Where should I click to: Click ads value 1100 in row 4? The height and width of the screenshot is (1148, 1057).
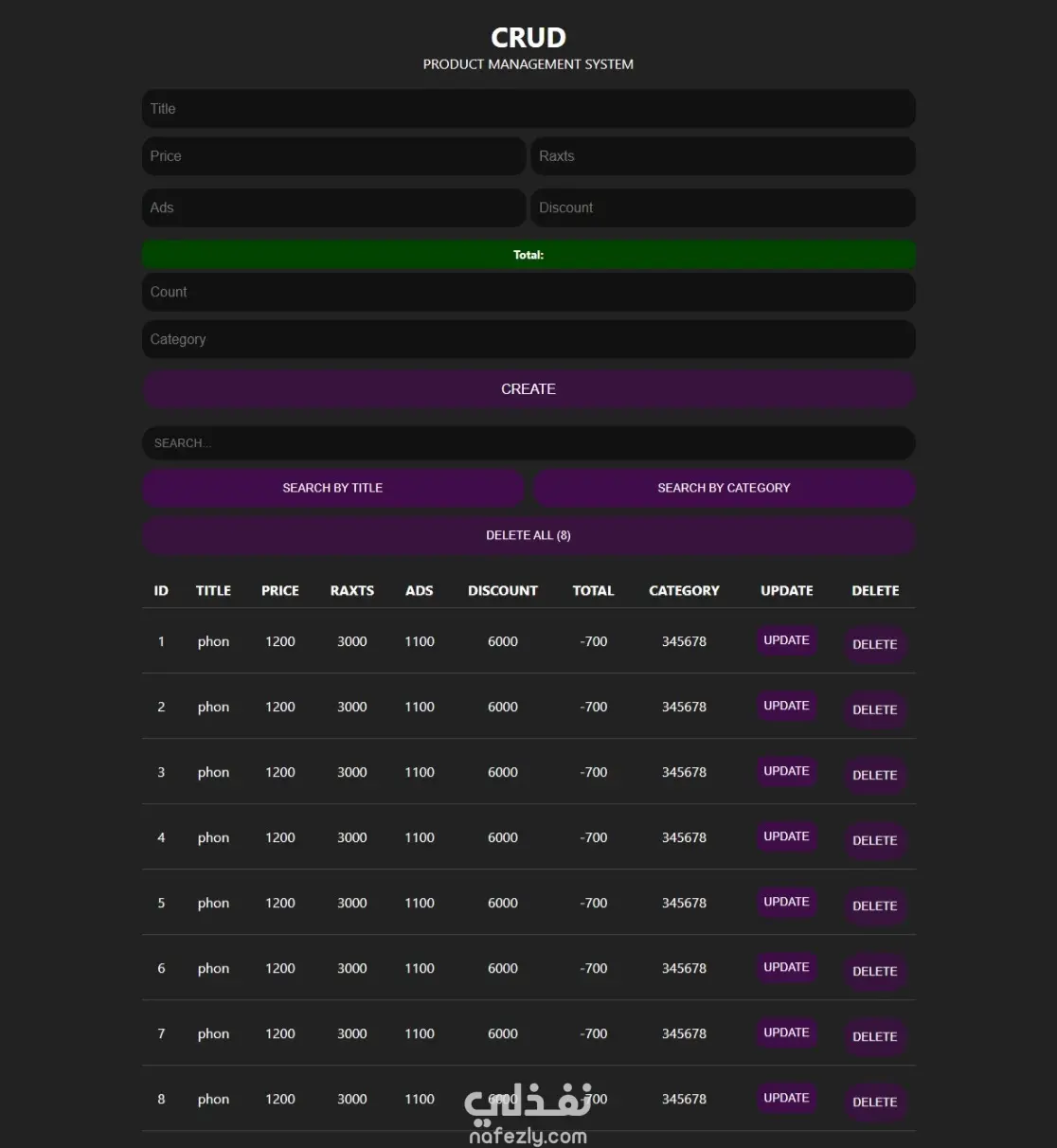420,837
